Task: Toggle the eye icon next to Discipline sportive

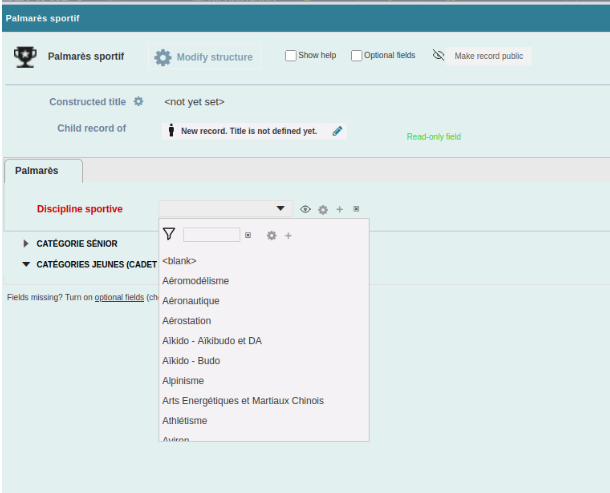Action: point(305,209)
